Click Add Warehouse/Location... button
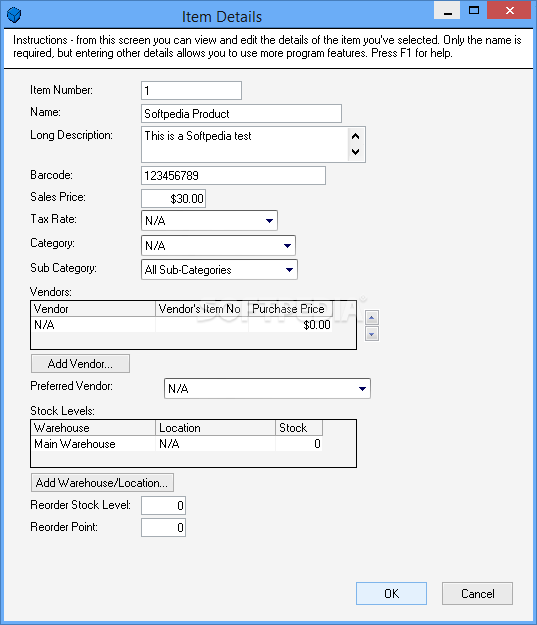The height and width of the screenshot is (625, 537). click(102, 483)
